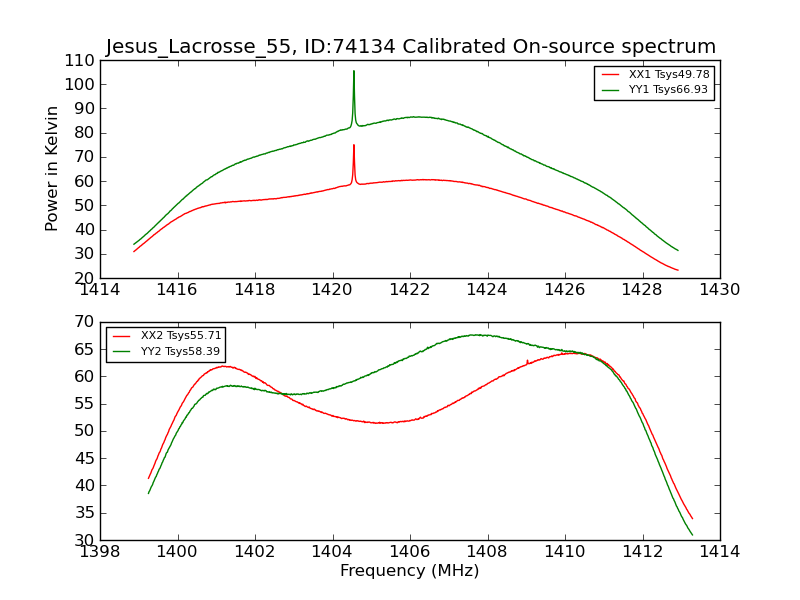The height and width of the screenshot is (600, 800).
Task: Click the top plot tick label "1424"
Action: (487, 290)
